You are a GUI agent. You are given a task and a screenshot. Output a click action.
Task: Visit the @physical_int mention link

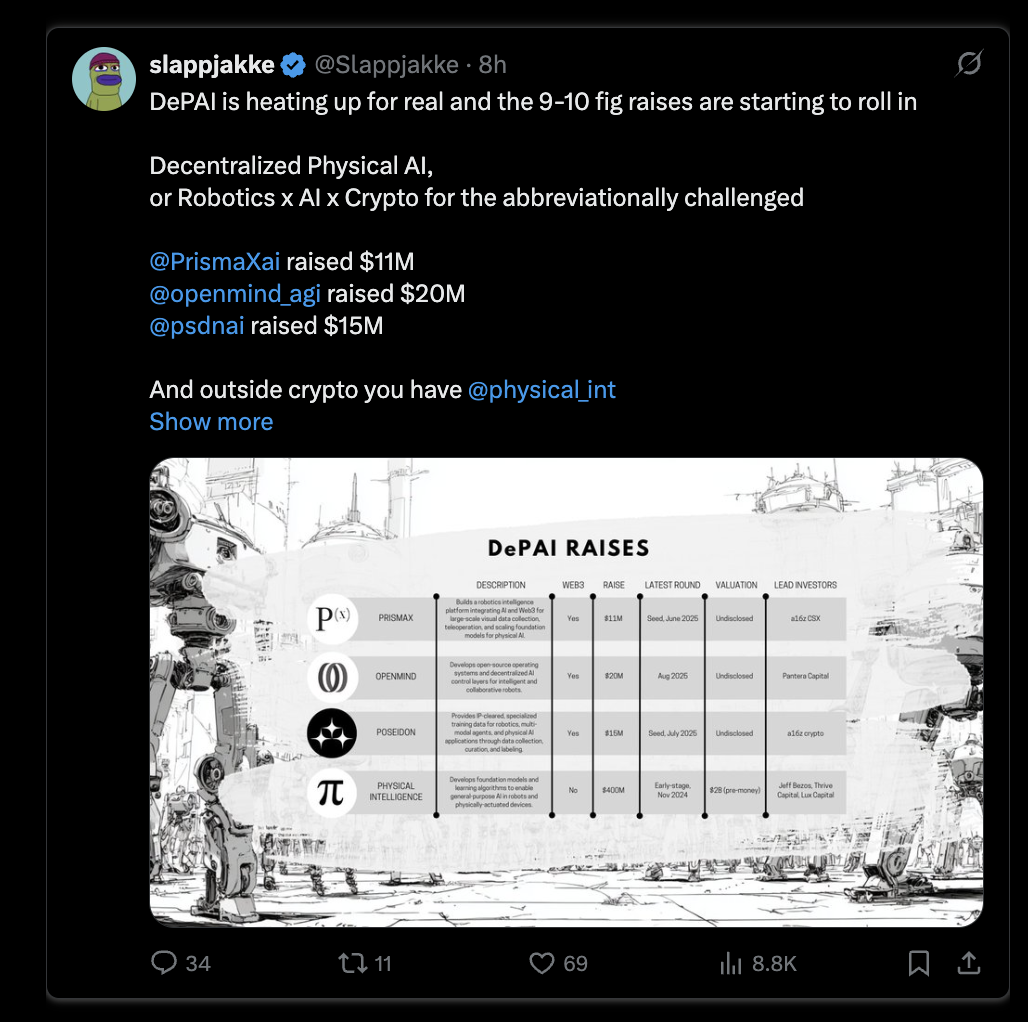[x=542, y=390]
